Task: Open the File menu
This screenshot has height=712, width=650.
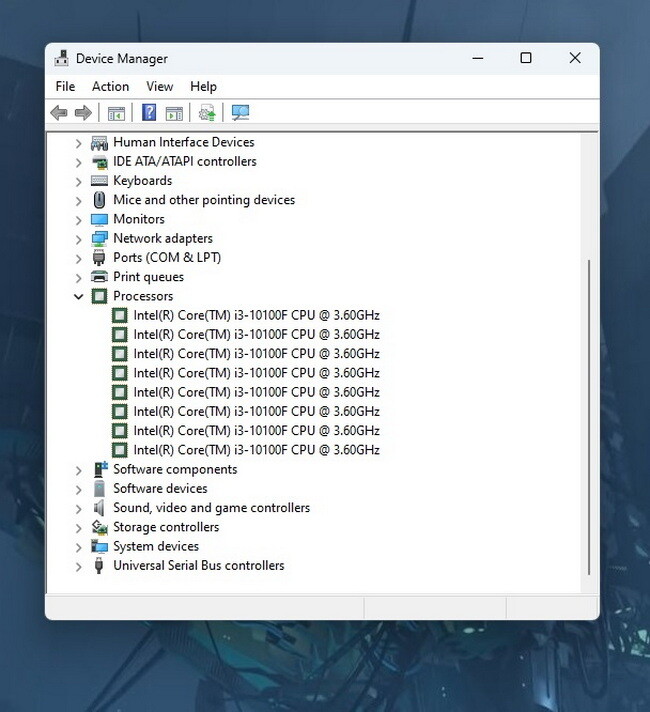Action: click(x=65, y=87)
